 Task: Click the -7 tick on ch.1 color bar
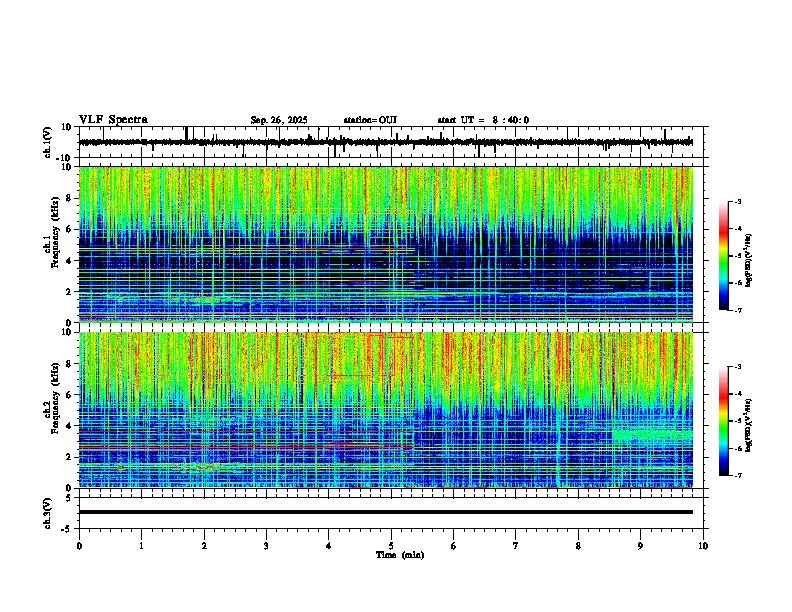pos(737,310)
